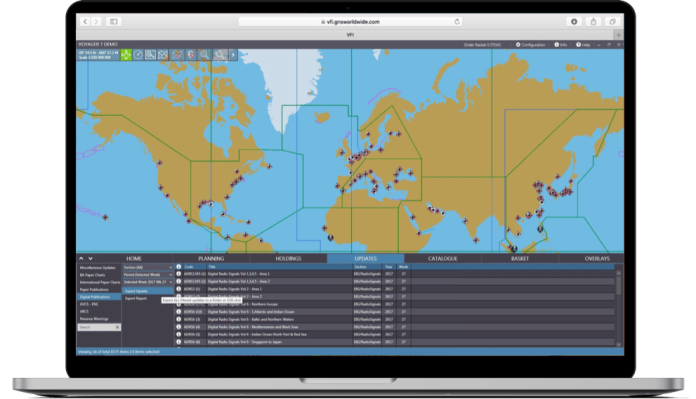The width and height of the screenshot is (696, 399).
Task: Select the area zoom selection tool icon
Action: (x=150, y=55)
